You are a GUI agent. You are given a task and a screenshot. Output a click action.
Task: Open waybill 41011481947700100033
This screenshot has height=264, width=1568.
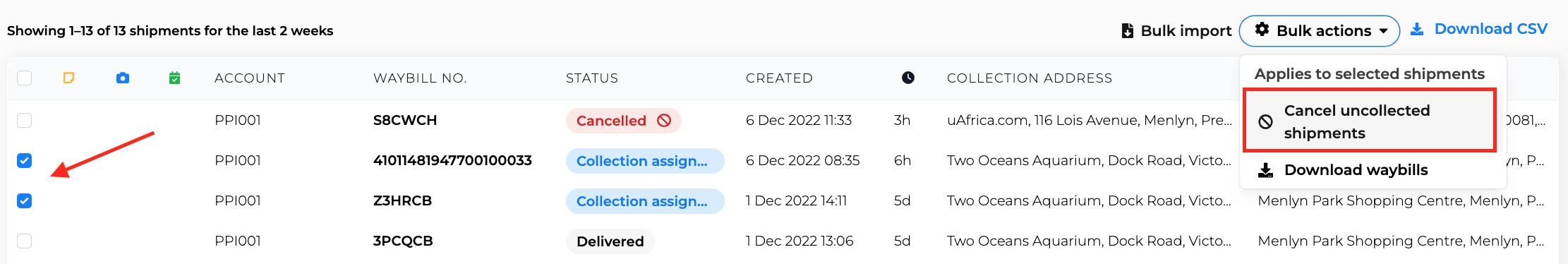(x=452, y=161)
